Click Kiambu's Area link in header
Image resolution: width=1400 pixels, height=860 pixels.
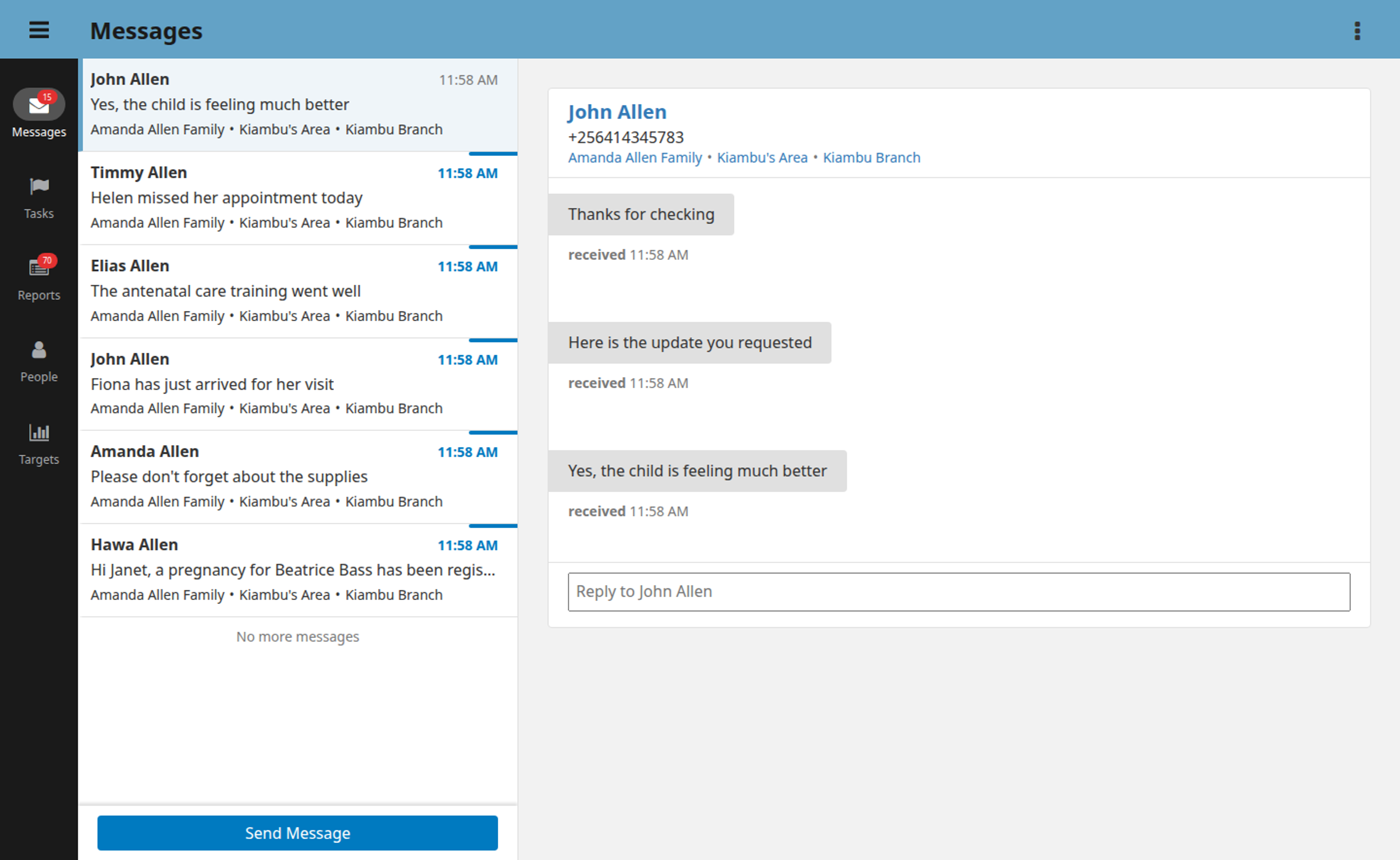click(762, 157)
